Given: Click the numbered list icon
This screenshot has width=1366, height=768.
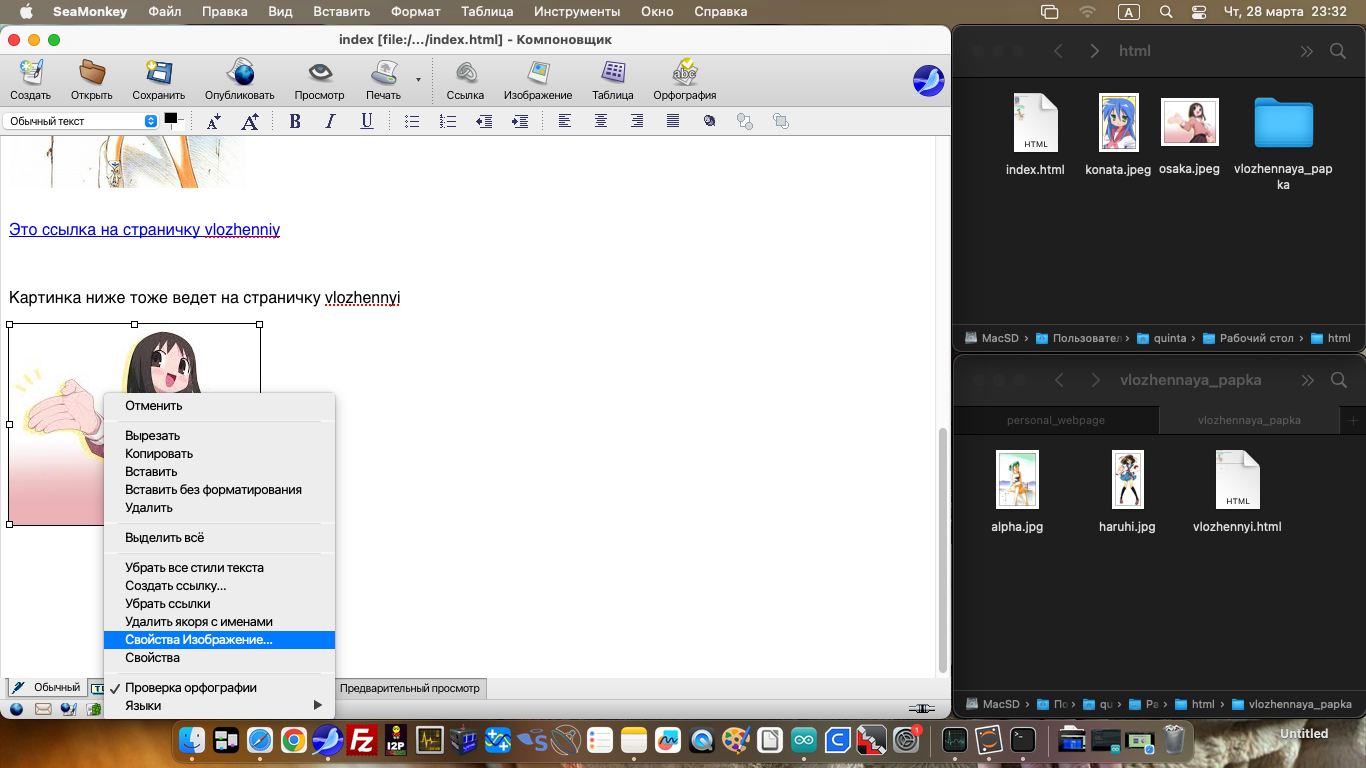Looking at the screenshot, I should click(x=448, y=121).
